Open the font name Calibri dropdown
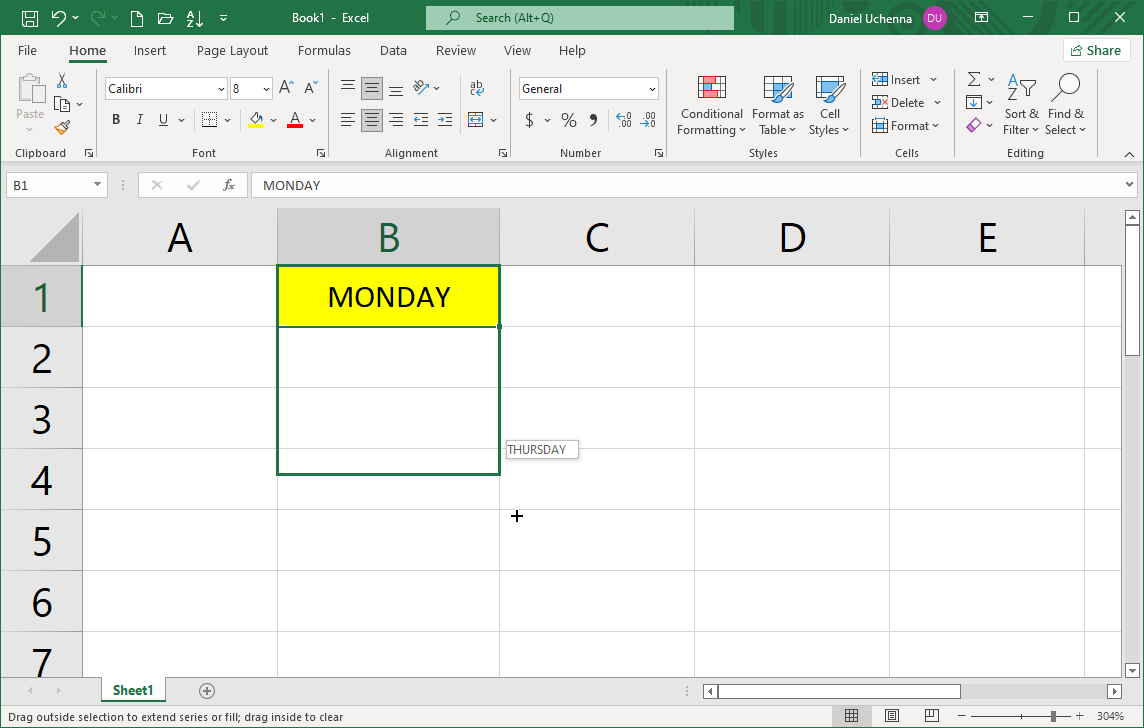This screenshot has width=1144, height=728. coord(221,89)
